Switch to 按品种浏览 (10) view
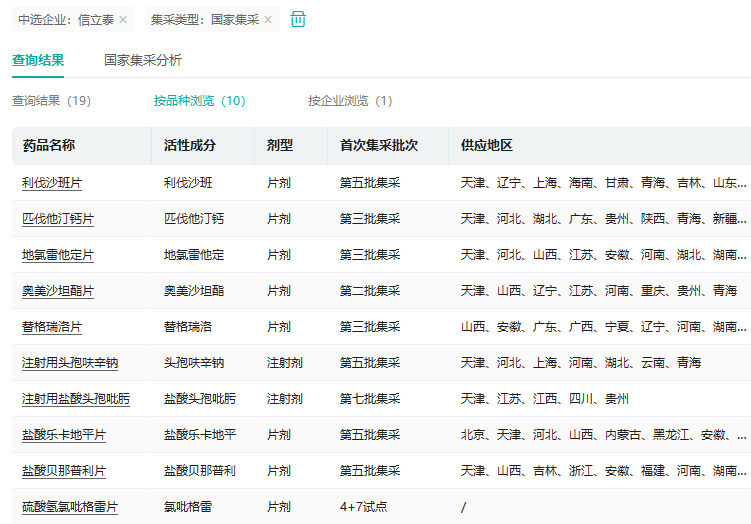The width and height of the screenshot is (751, 524). [x=199, y=101]
